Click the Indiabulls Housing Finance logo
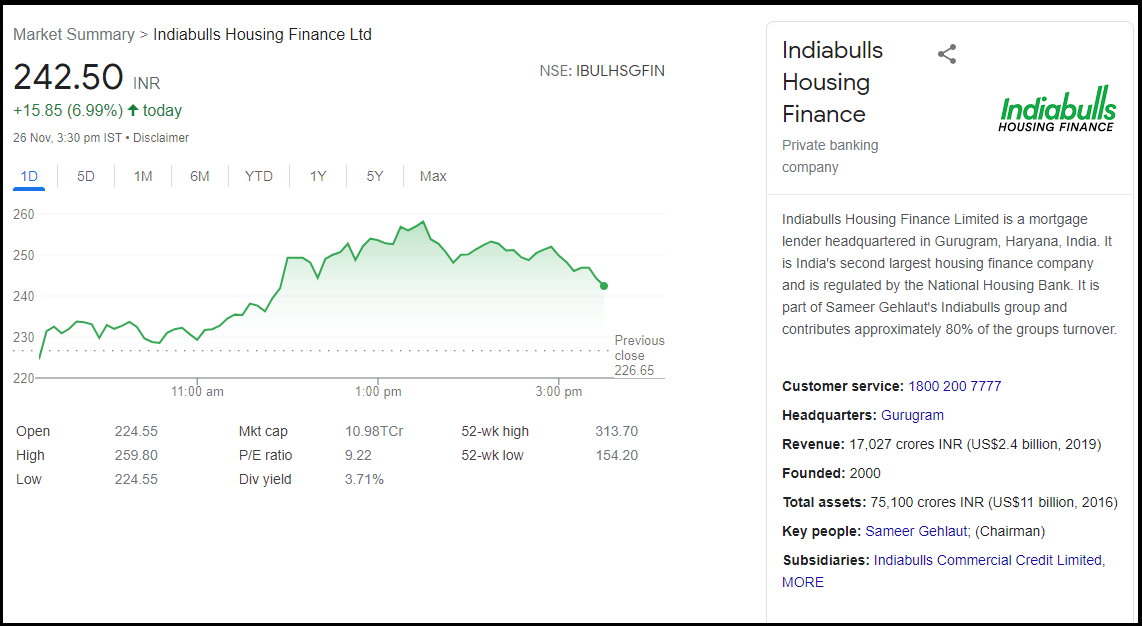The width and height of the screenshot is (1142, 626). click(x=1057, y=109)
